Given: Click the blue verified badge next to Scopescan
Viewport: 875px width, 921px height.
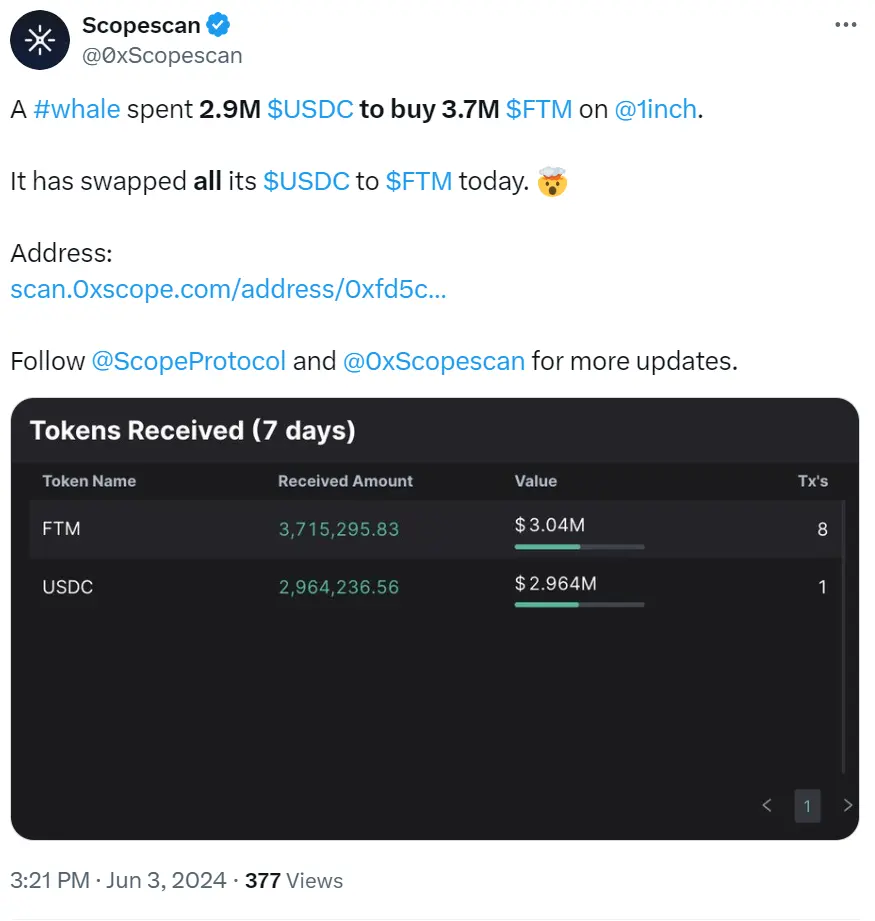Looking at the screenshot, I should [217, 25].
